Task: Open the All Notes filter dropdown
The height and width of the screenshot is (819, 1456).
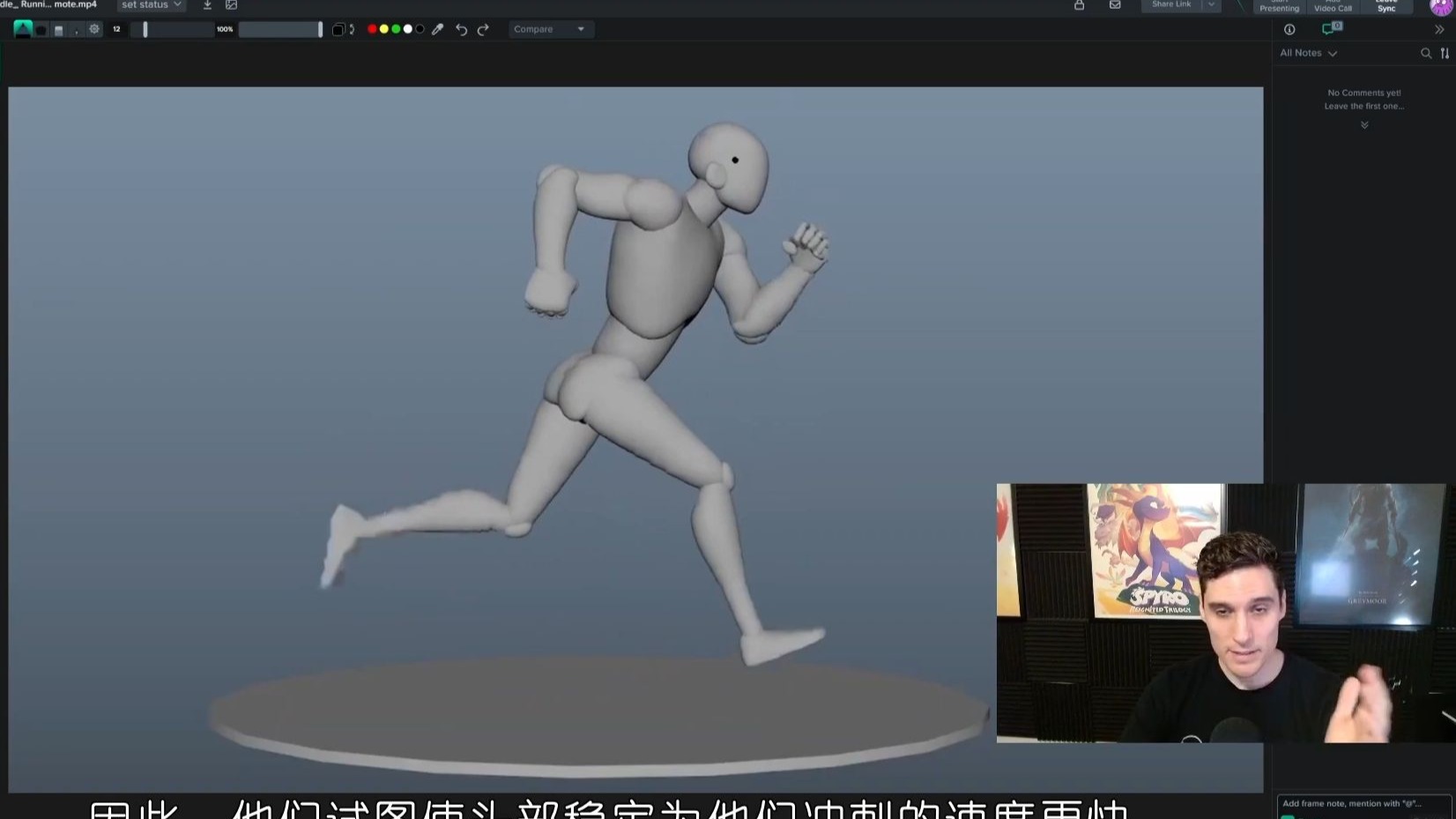Action: pos(1308,54)
